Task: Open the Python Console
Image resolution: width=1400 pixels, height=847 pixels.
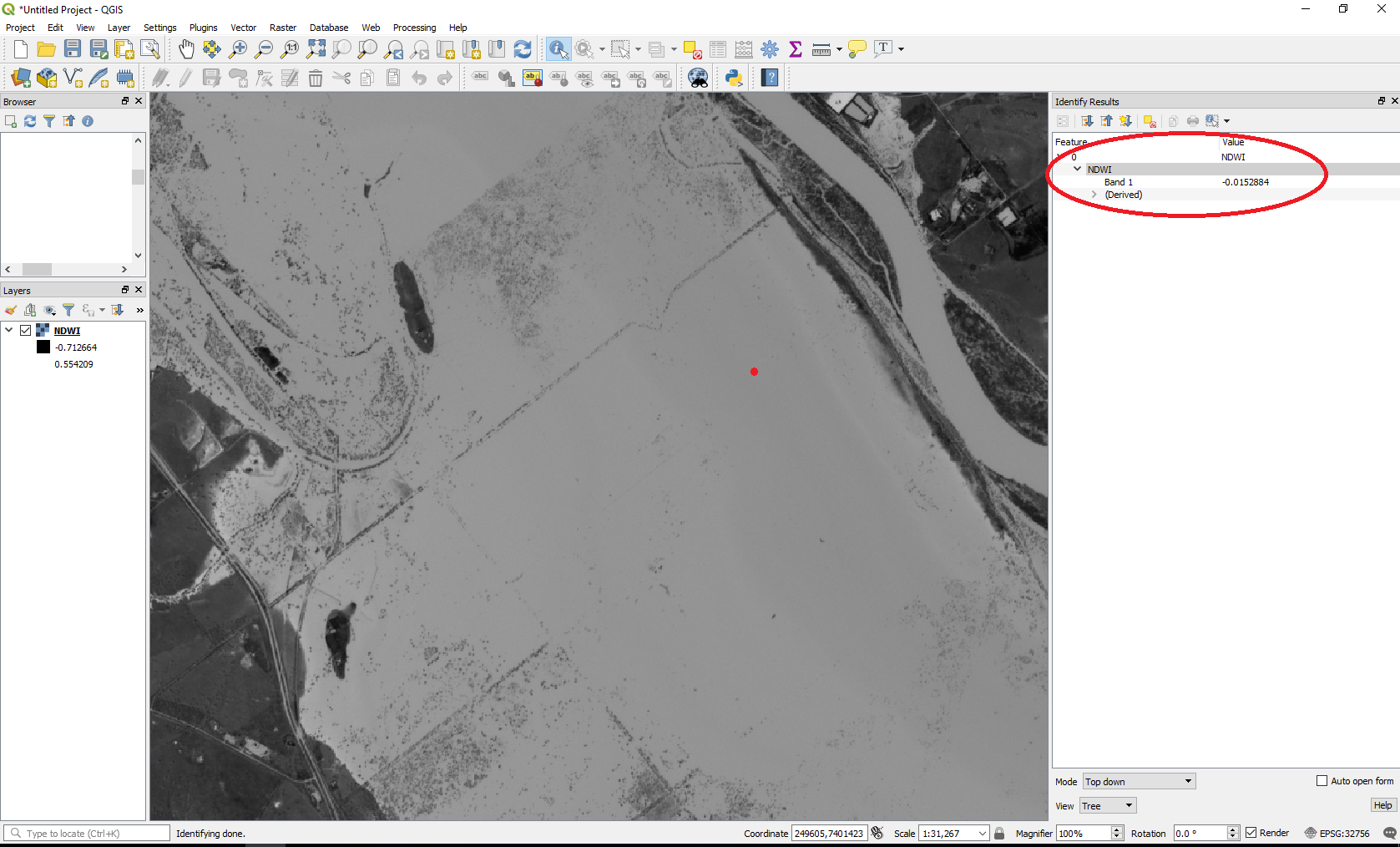Action: tap(734, 79)
